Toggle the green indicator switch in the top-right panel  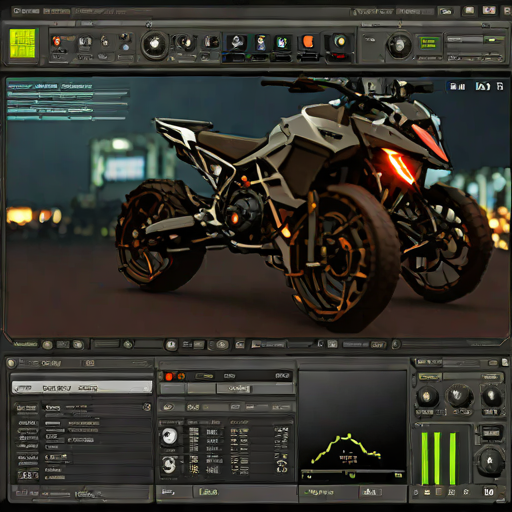pyautogui.click(x=494, y=40)
